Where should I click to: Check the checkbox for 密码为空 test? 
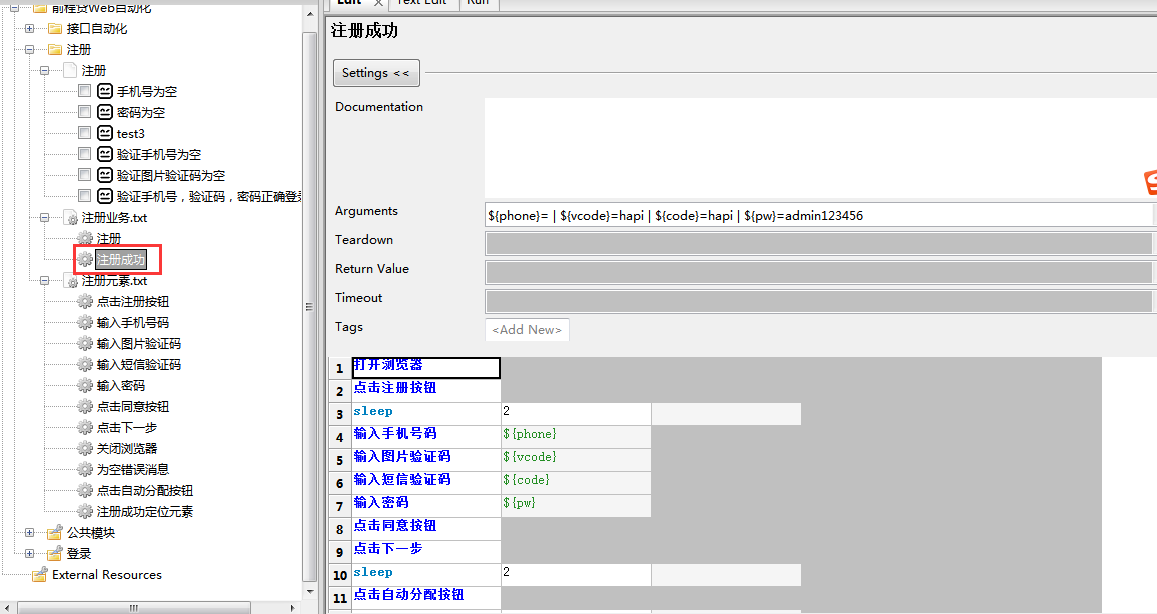coord(84,111)
